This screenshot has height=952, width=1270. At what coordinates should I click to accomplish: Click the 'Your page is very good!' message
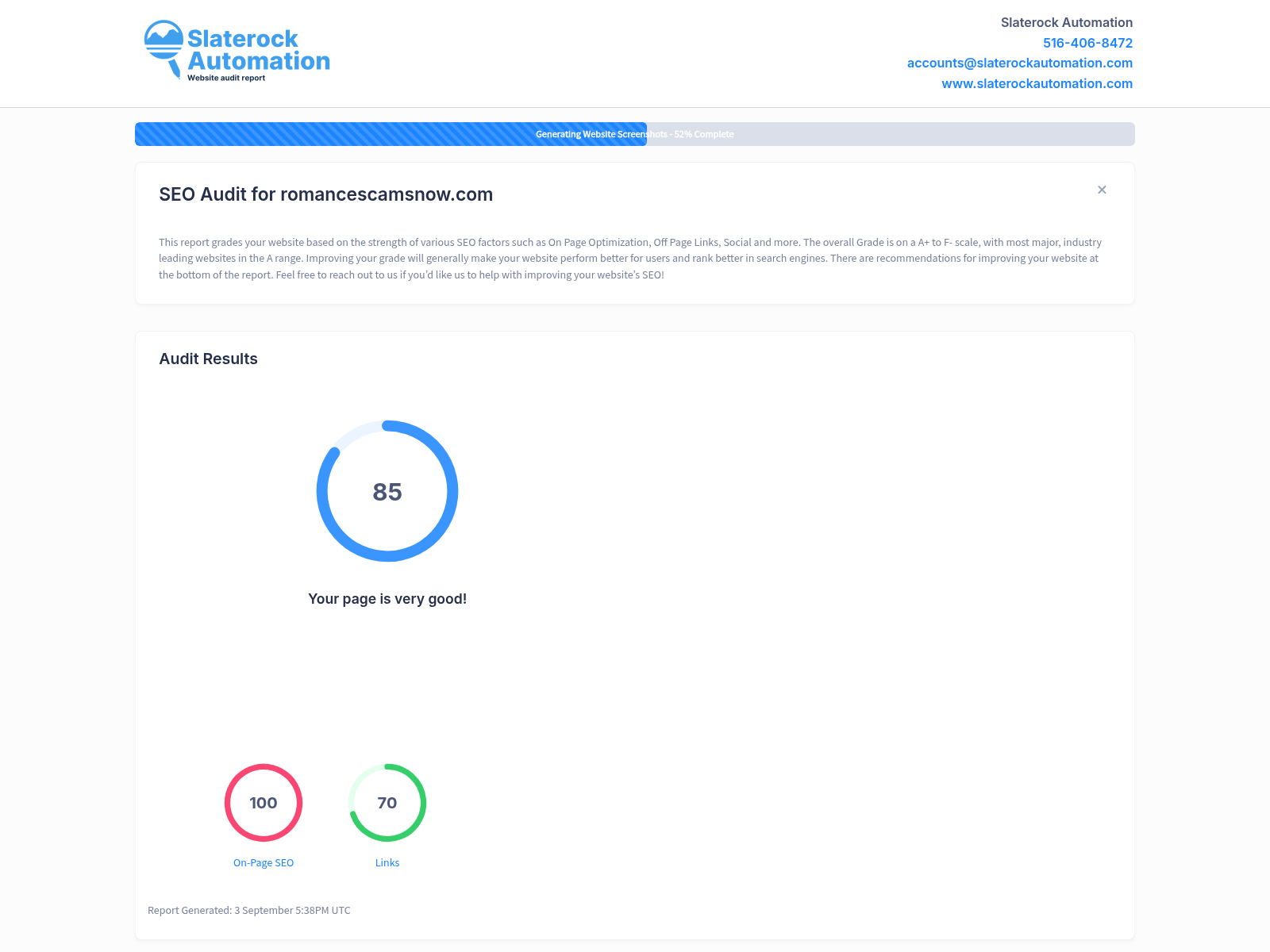(x=387, y=599)
